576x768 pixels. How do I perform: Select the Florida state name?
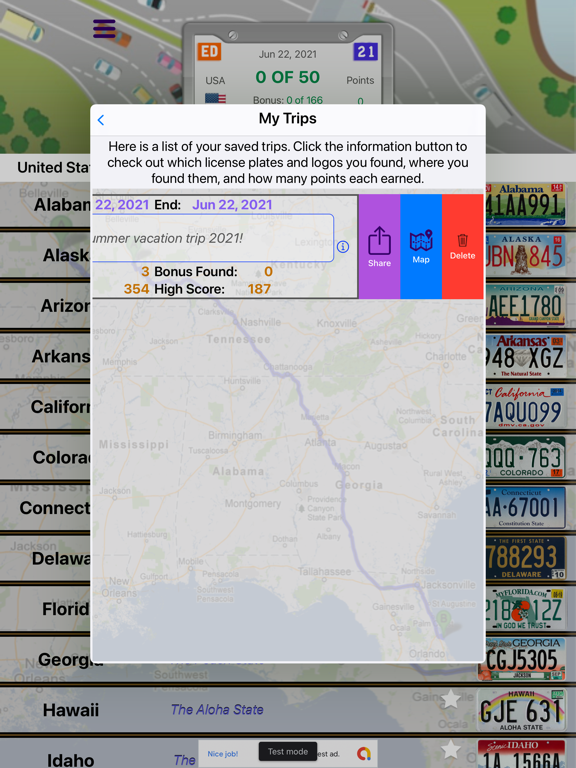coord(66,609)
